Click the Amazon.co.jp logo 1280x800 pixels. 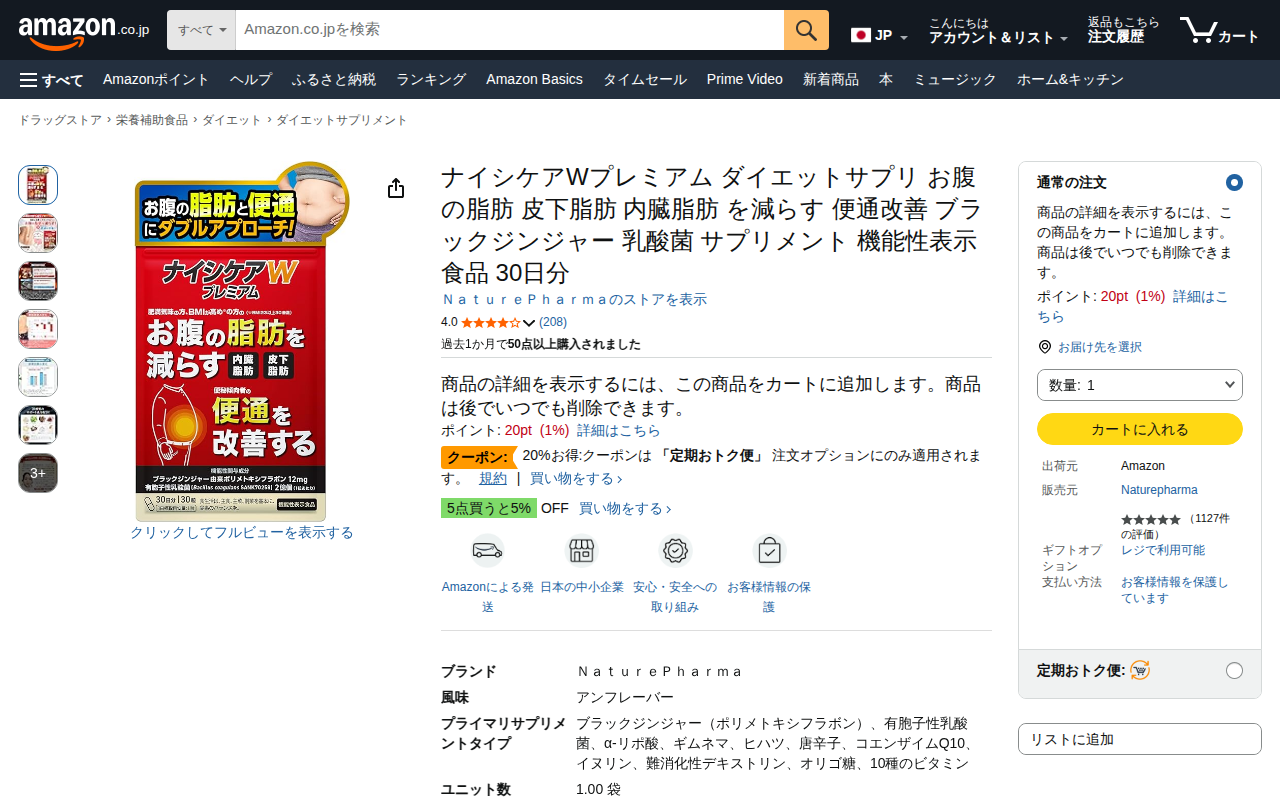coord(84,31)
